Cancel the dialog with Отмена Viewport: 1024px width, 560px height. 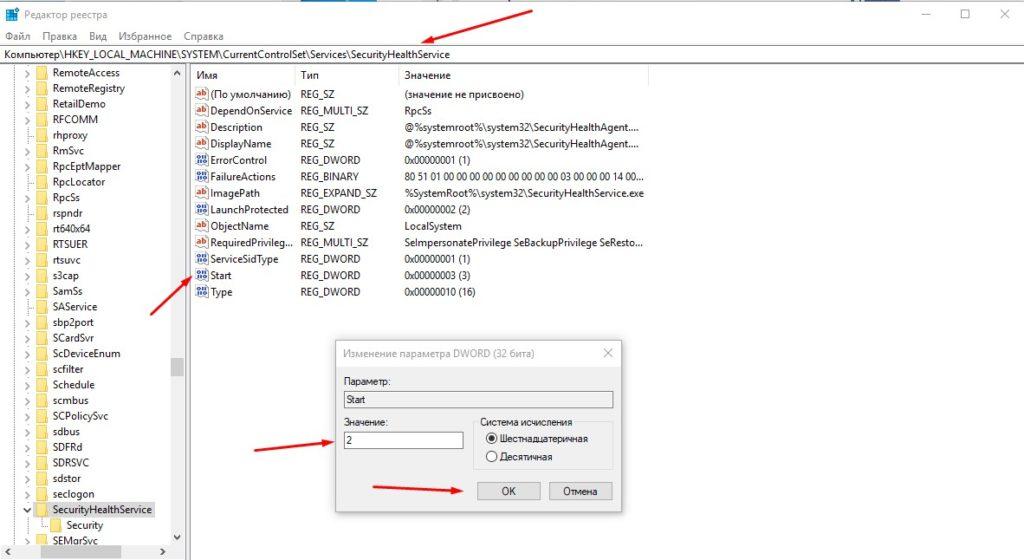[x=581, y=491]
